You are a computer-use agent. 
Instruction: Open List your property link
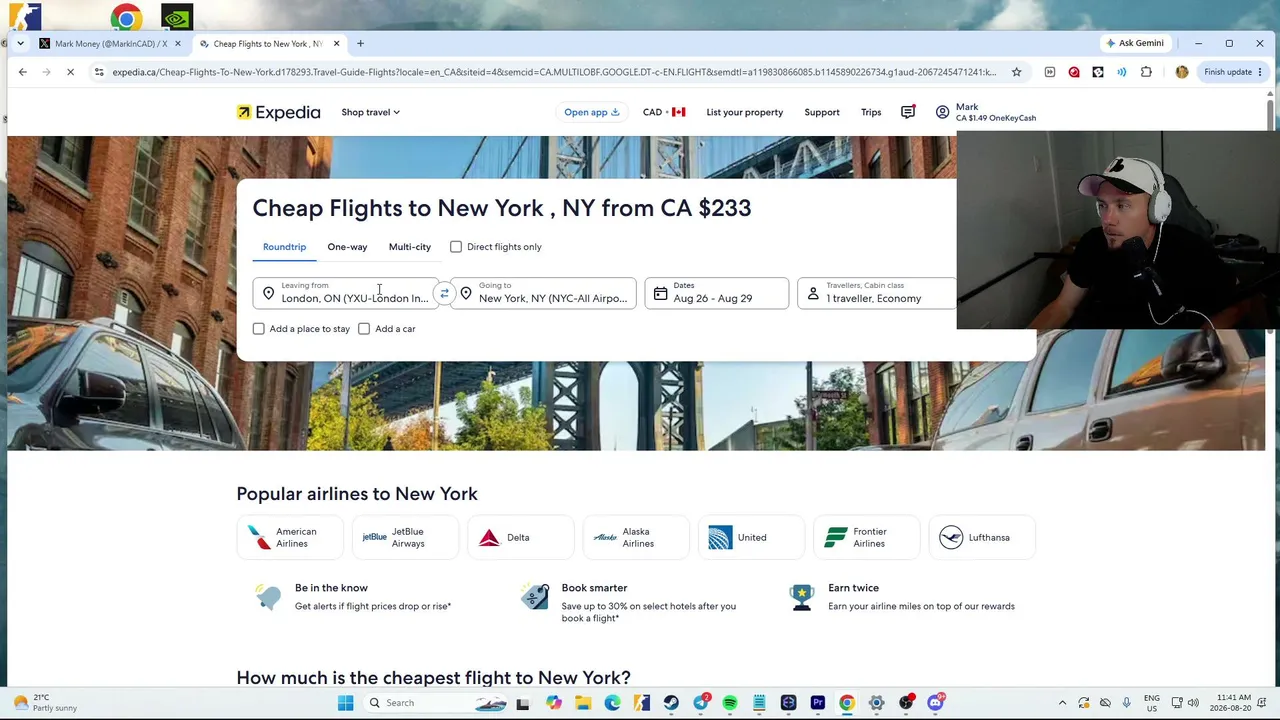point(745,112)
